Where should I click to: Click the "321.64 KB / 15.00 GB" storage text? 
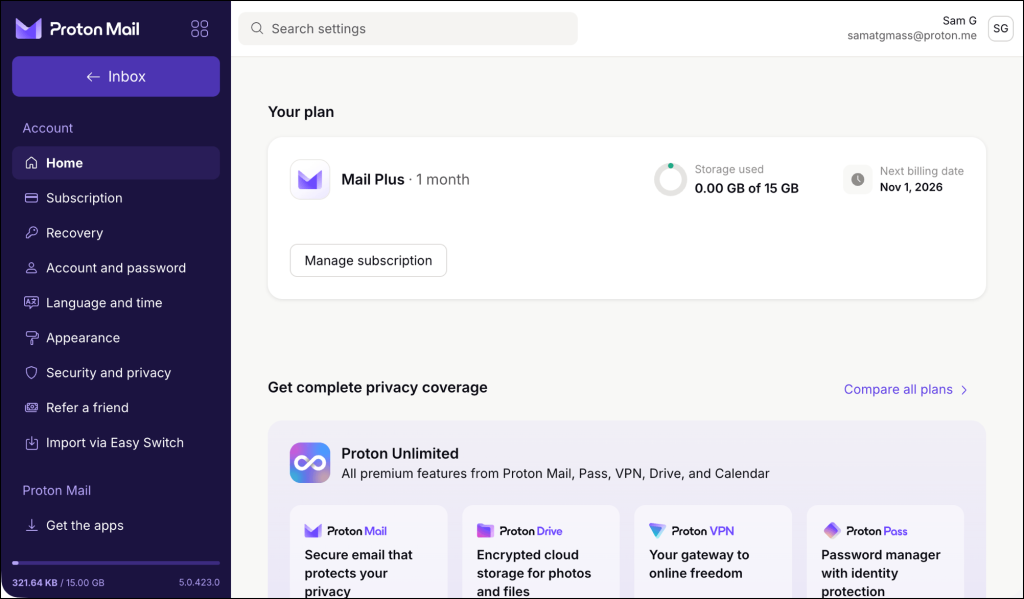[x=58, y=583]
